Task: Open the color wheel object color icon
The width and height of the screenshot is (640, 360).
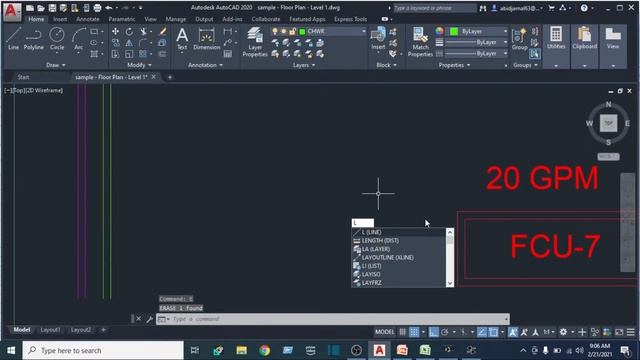Action: click(439, 31)
